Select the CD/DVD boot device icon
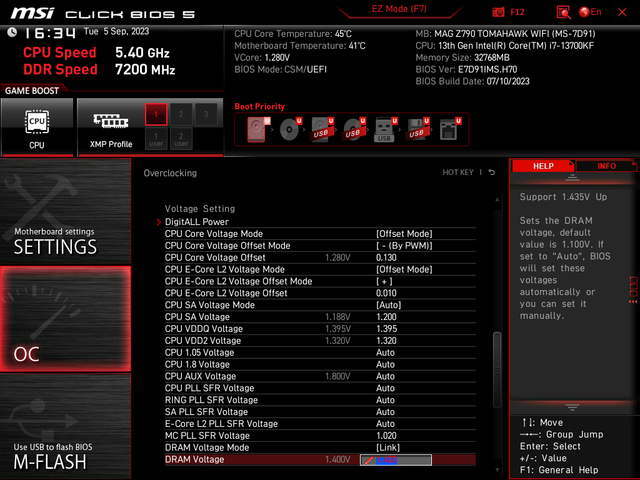 pyautogui.click(x=290, y=129)
